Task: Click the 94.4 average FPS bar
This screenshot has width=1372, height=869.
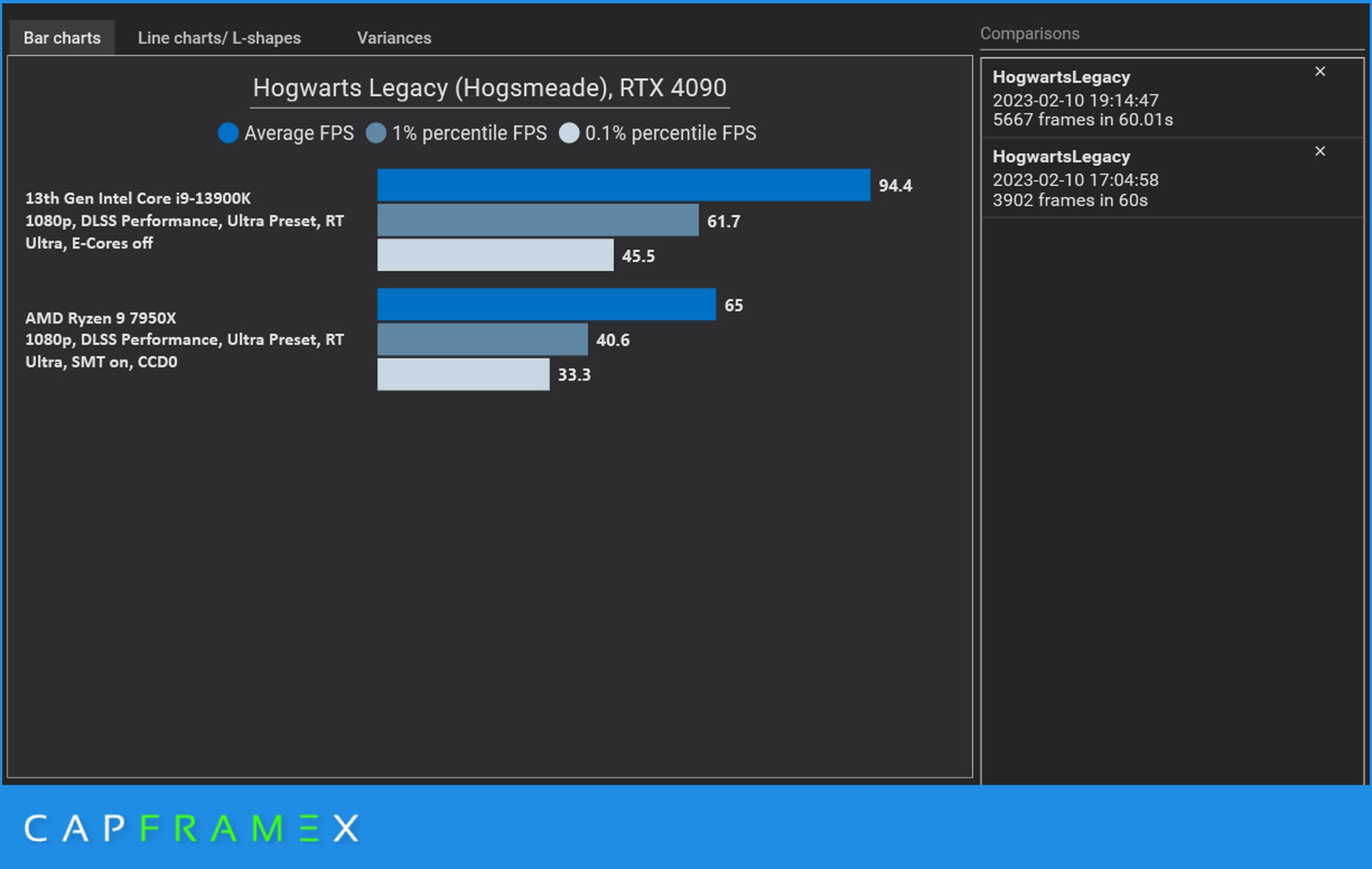Action: point(623,185)
